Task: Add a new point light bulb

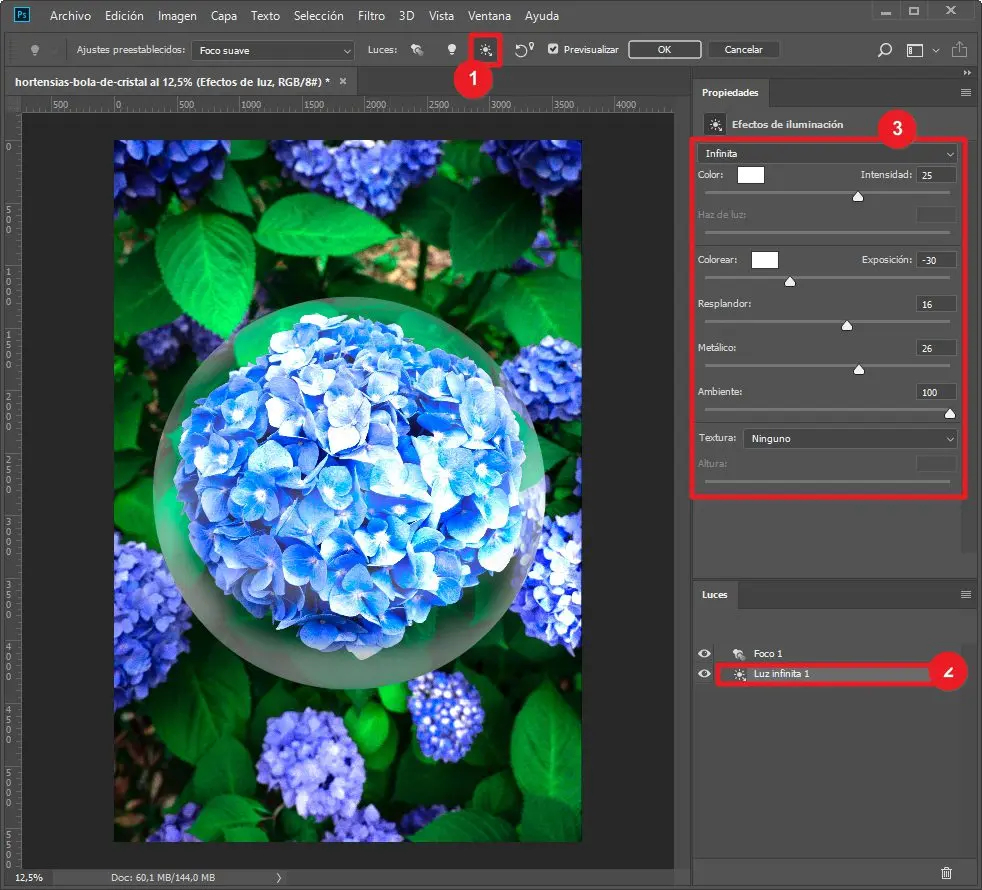Action: click(x=452, y=50)
